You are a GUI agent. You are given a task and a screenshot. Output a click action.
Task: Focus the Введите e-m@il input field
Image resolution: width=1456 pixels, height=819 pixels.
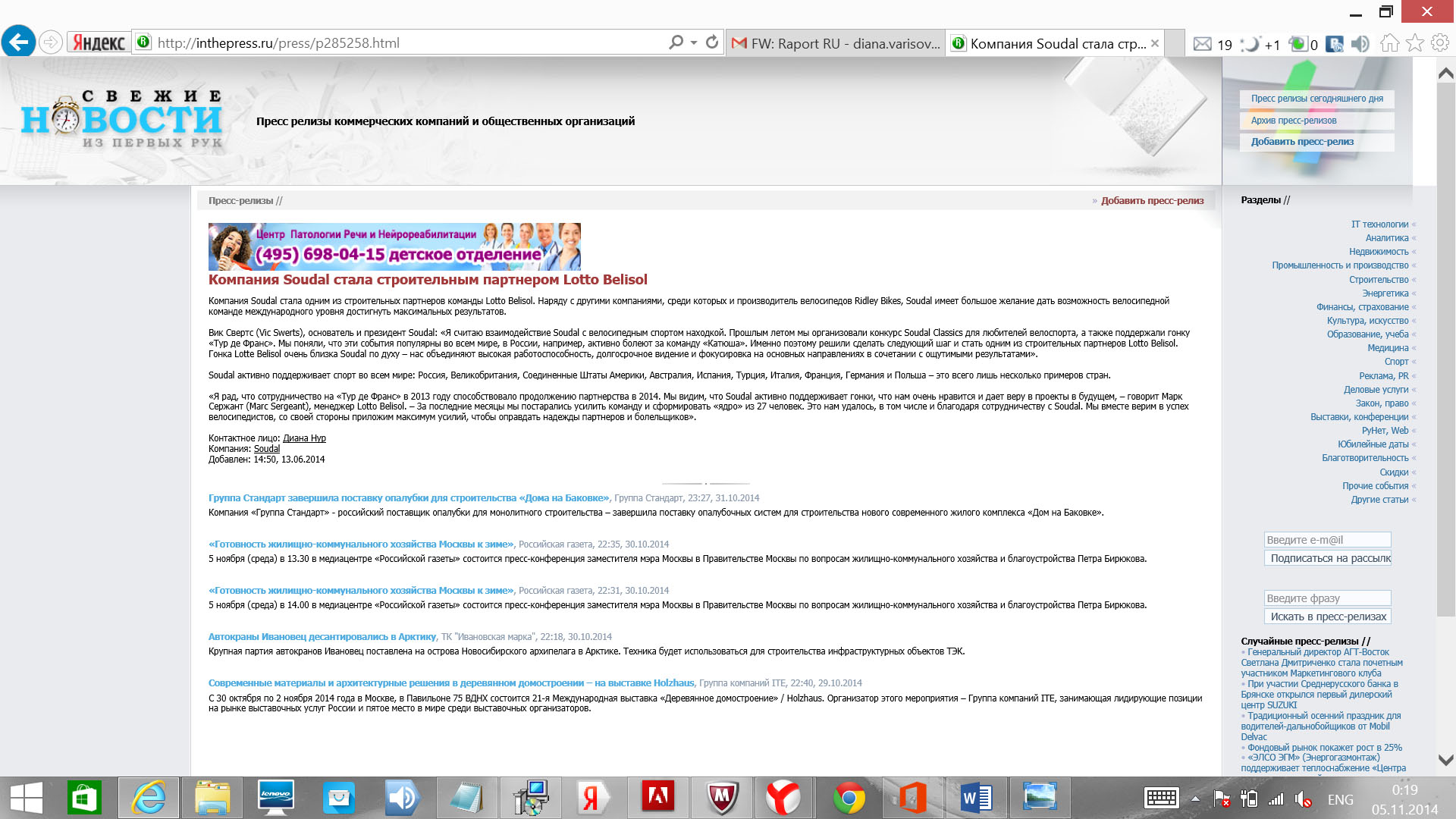(1327, 540)
